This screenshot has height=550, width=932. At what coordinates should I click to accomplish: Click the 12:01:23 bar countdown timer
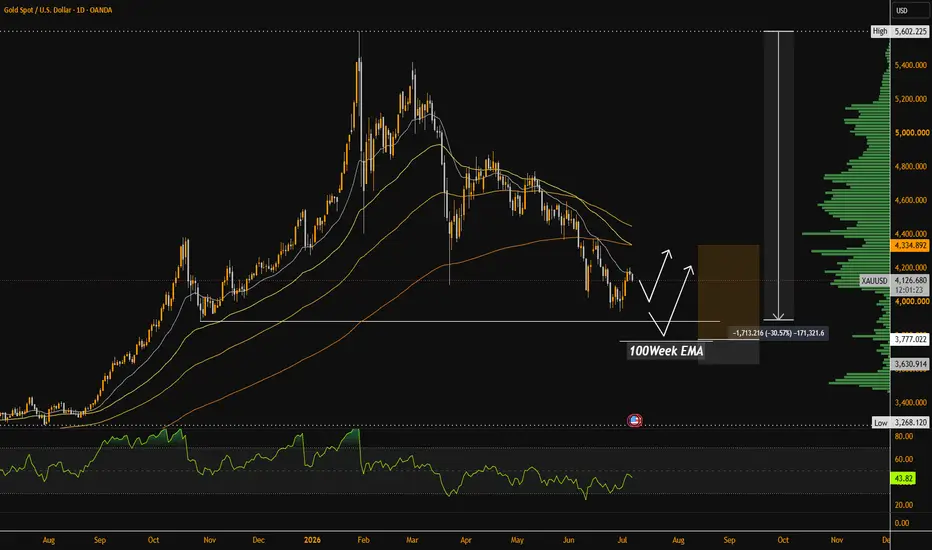(910, 290)
